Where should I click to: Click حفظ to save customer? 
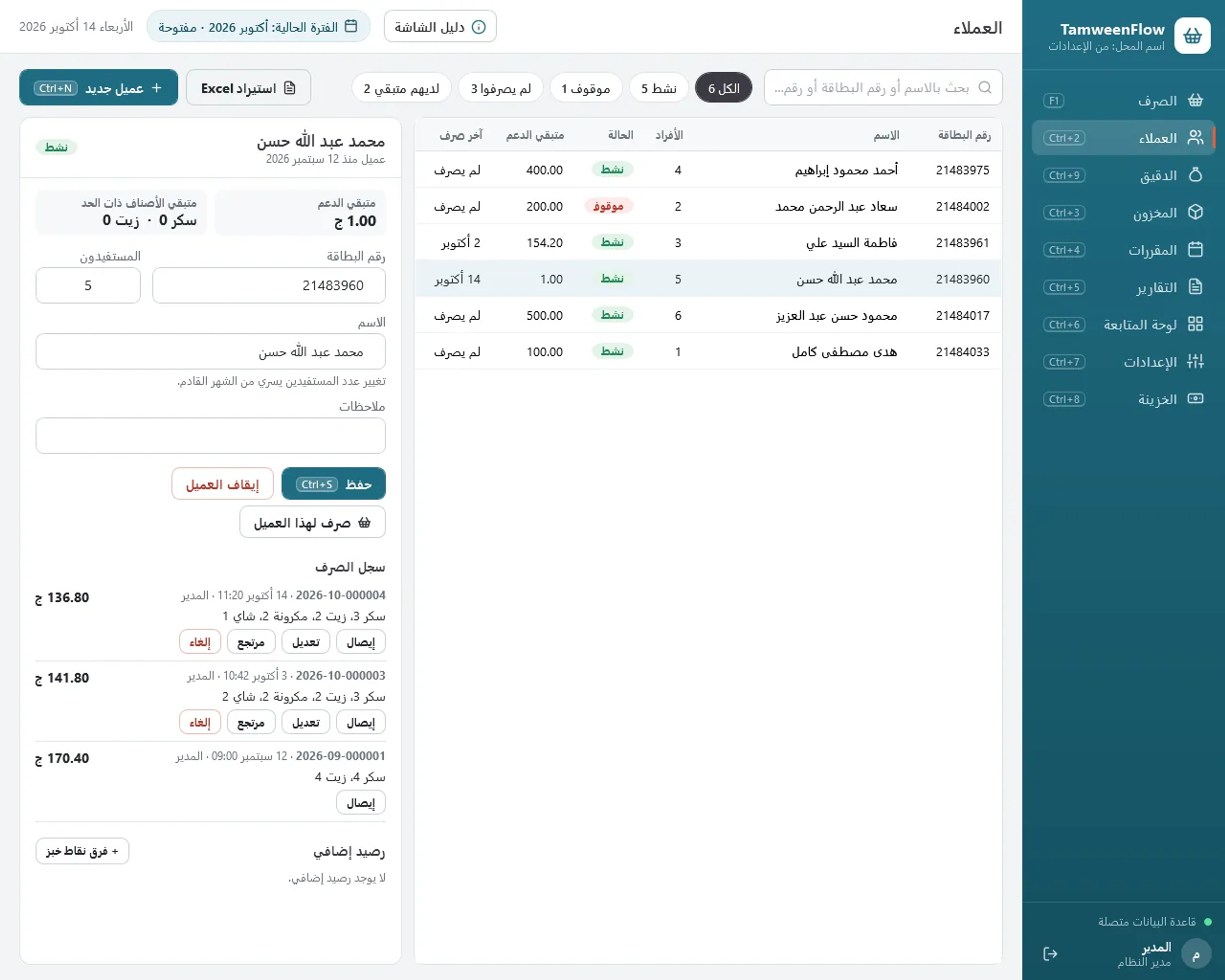point(333,484)
